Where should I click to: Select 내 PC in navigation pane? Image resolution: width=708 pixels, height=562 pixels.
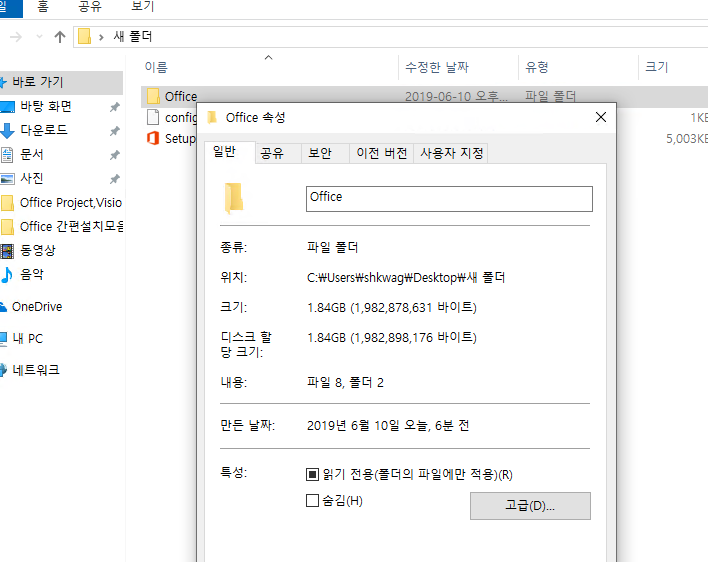(x=27, y=339)
